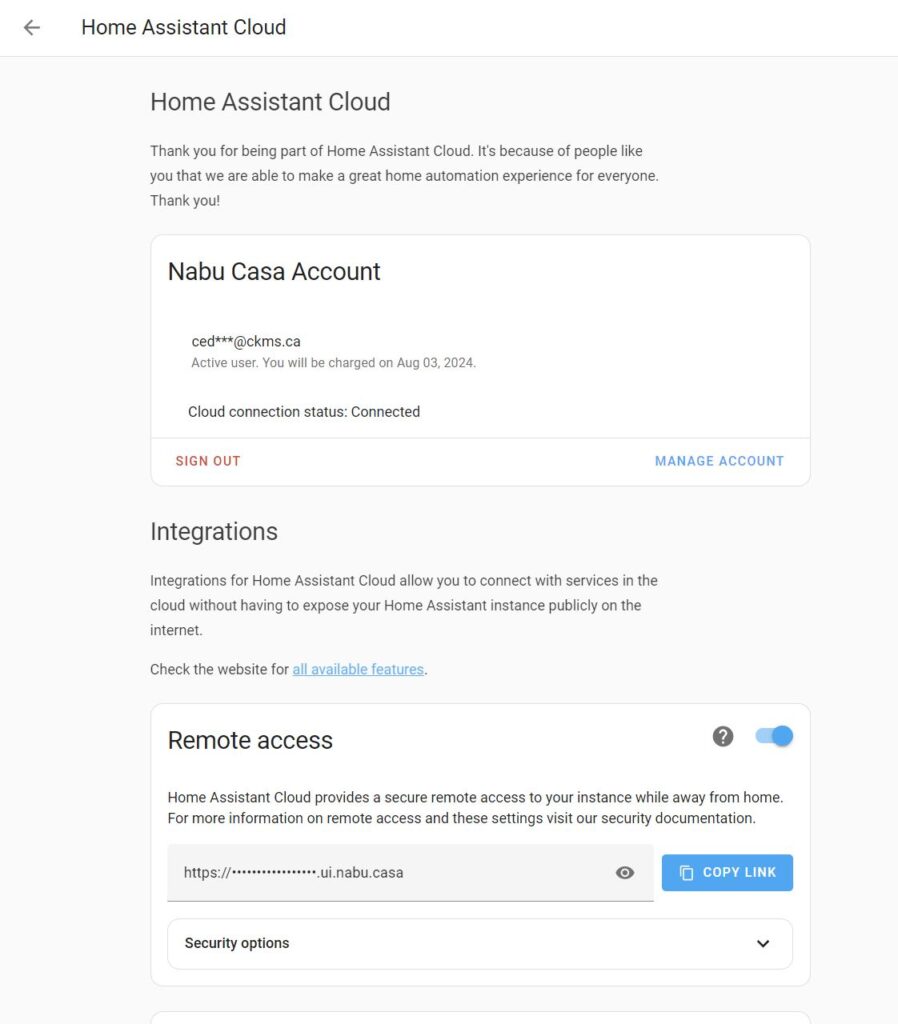Click the copy icon on Copy Link

pyautogui.click(x=687, y=873)
